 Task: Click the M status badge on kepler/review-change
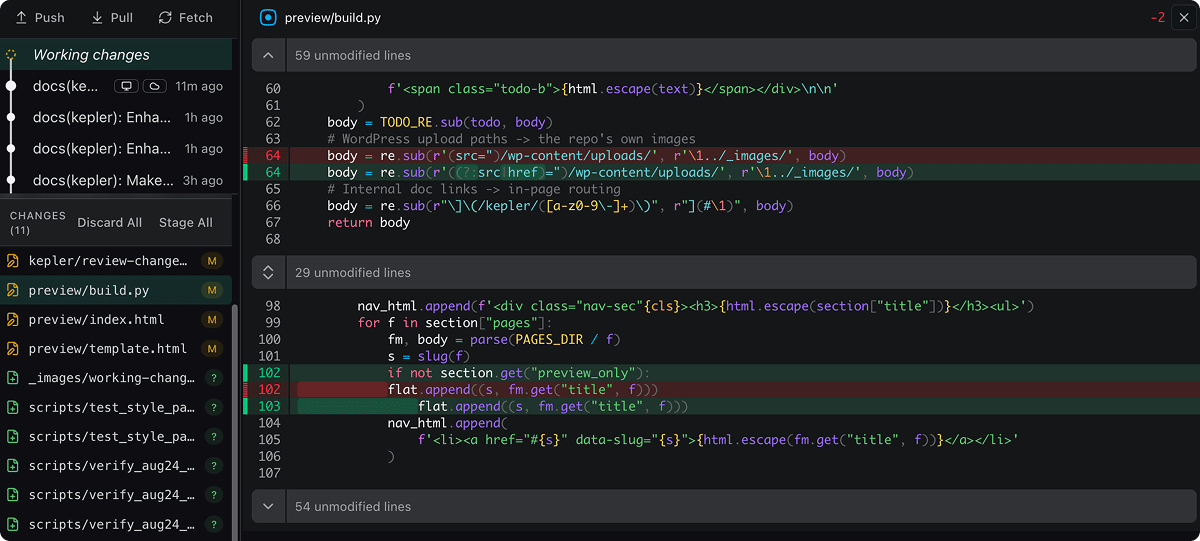coord(212,261)
